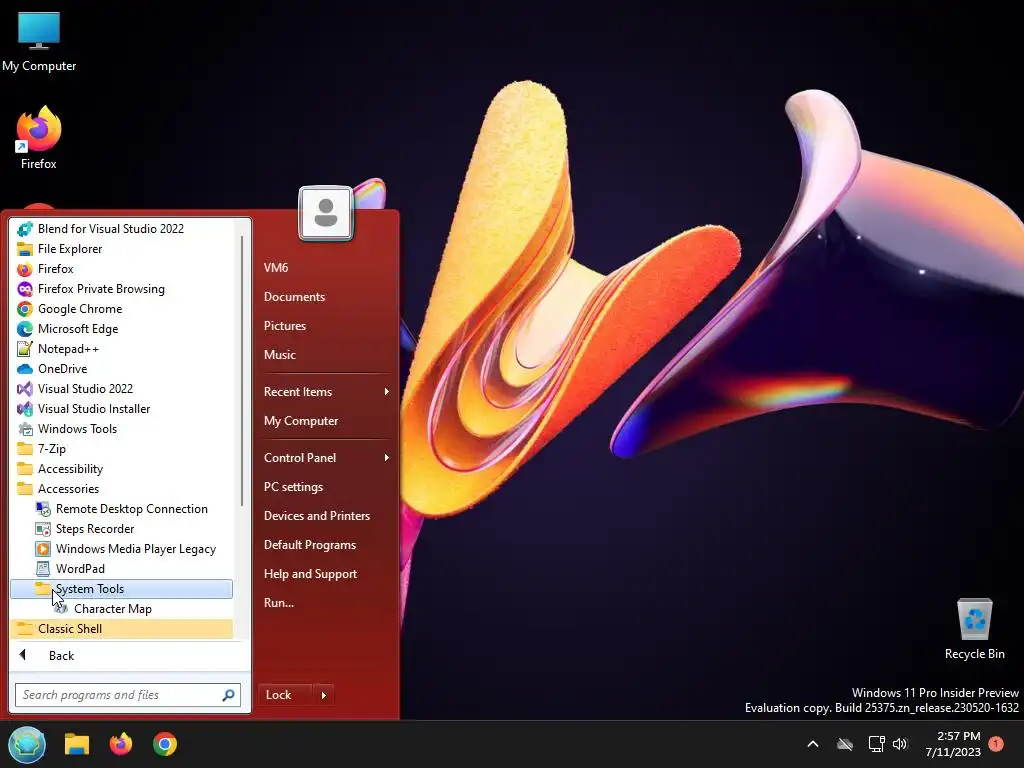Image resolution: width=1024 pixels, height=768 pixels.
Task: Click the user account picture
Action: tap(326, 214)
